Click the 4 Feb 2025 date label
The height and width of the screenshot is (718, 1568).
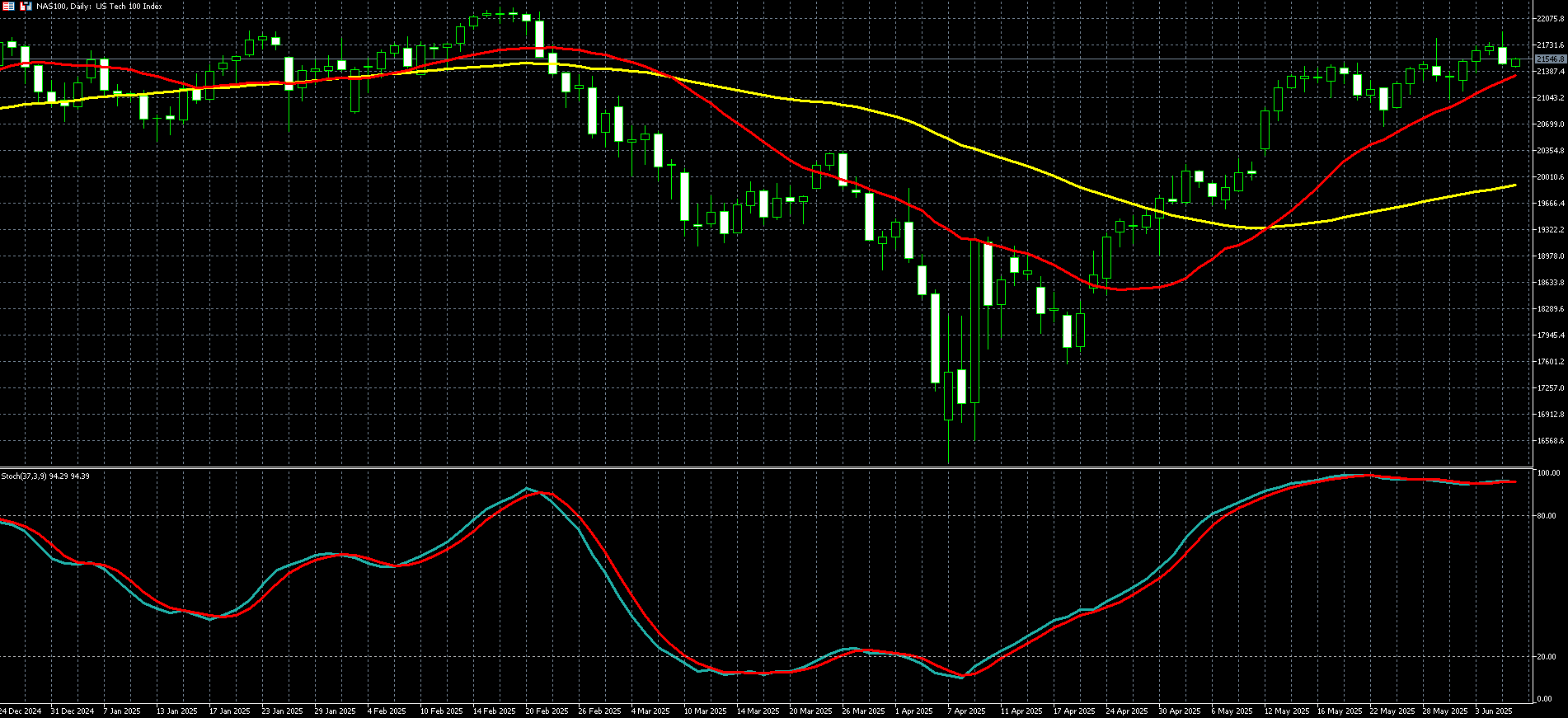click(x=387, y=711)
